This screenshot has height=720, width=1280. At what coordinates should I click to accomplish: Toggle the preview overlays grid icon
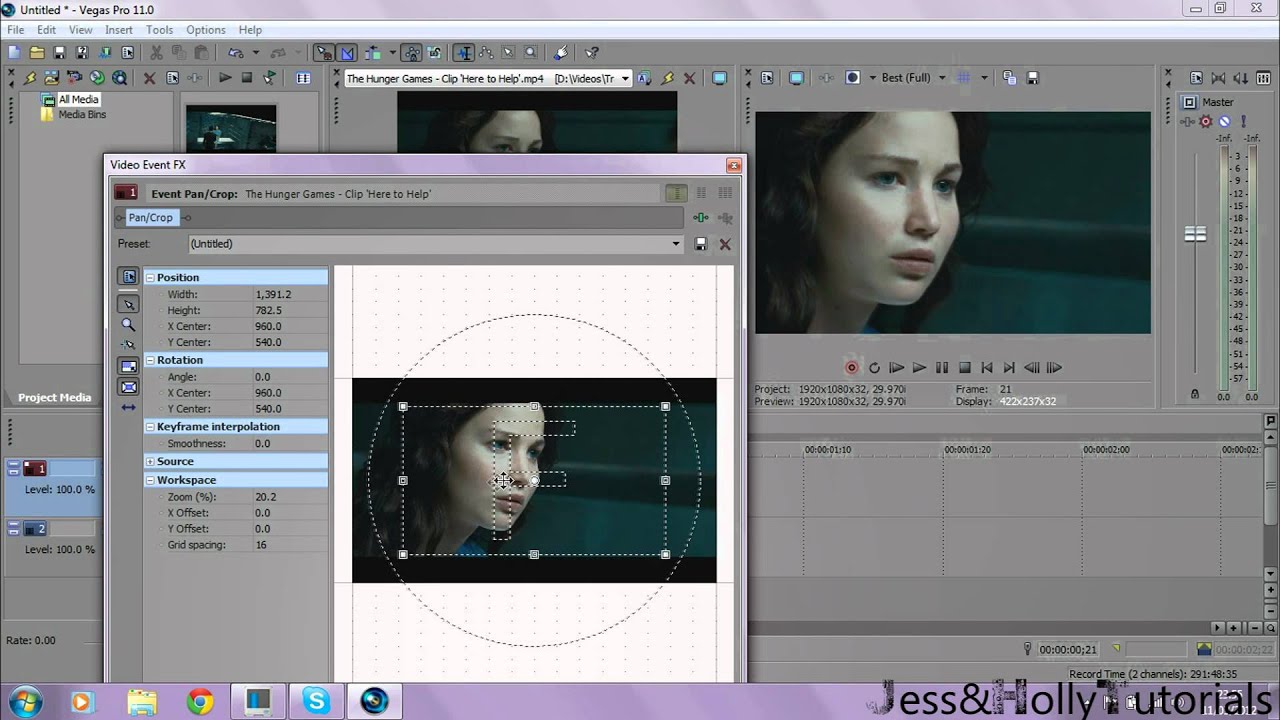tap(964, 78)
